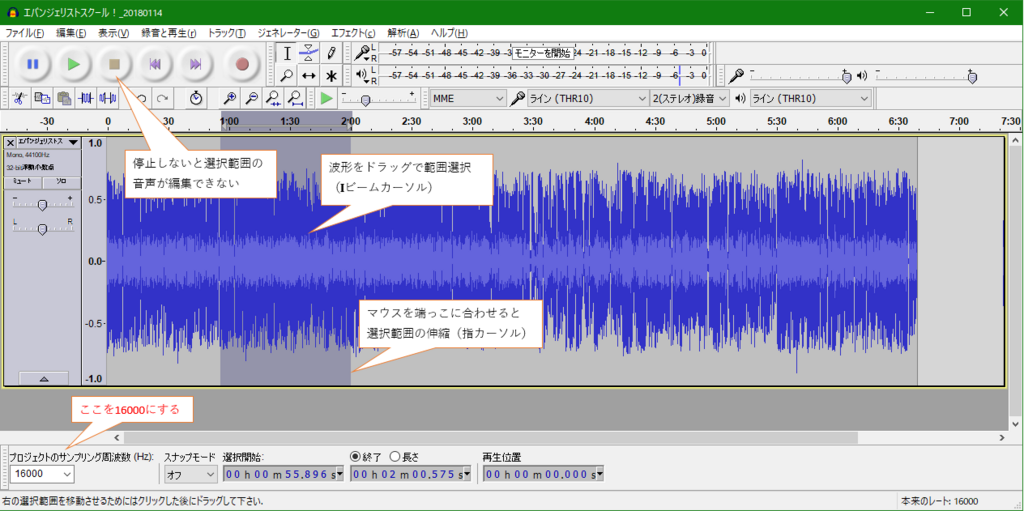Cut the selection with the scissors icon
Image resolution: width=1024 pixels, height=511 pixels.
[x=20, y=99]
